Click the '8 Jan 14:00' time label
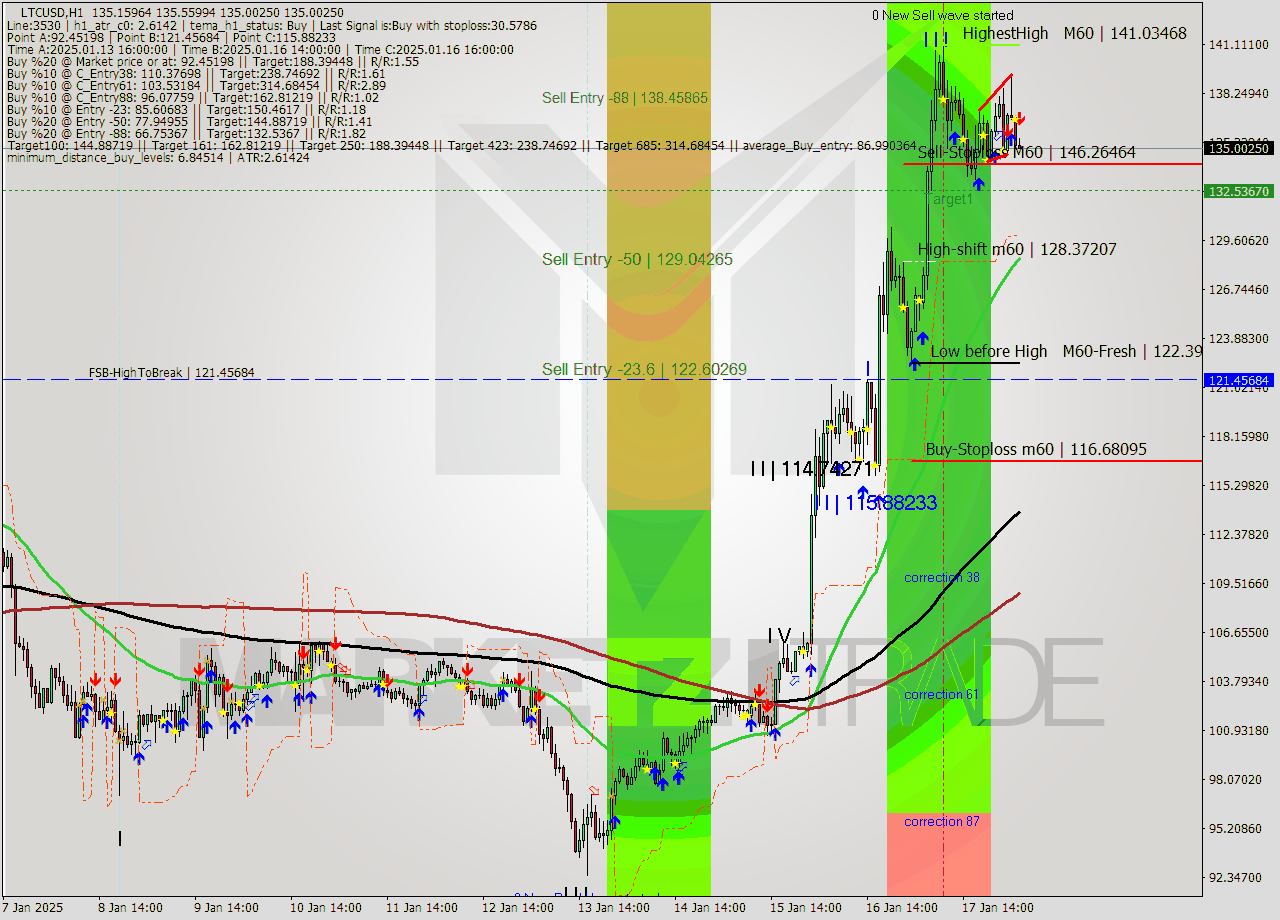This screenshot has width=1280, height=920. tap(131, 908)
